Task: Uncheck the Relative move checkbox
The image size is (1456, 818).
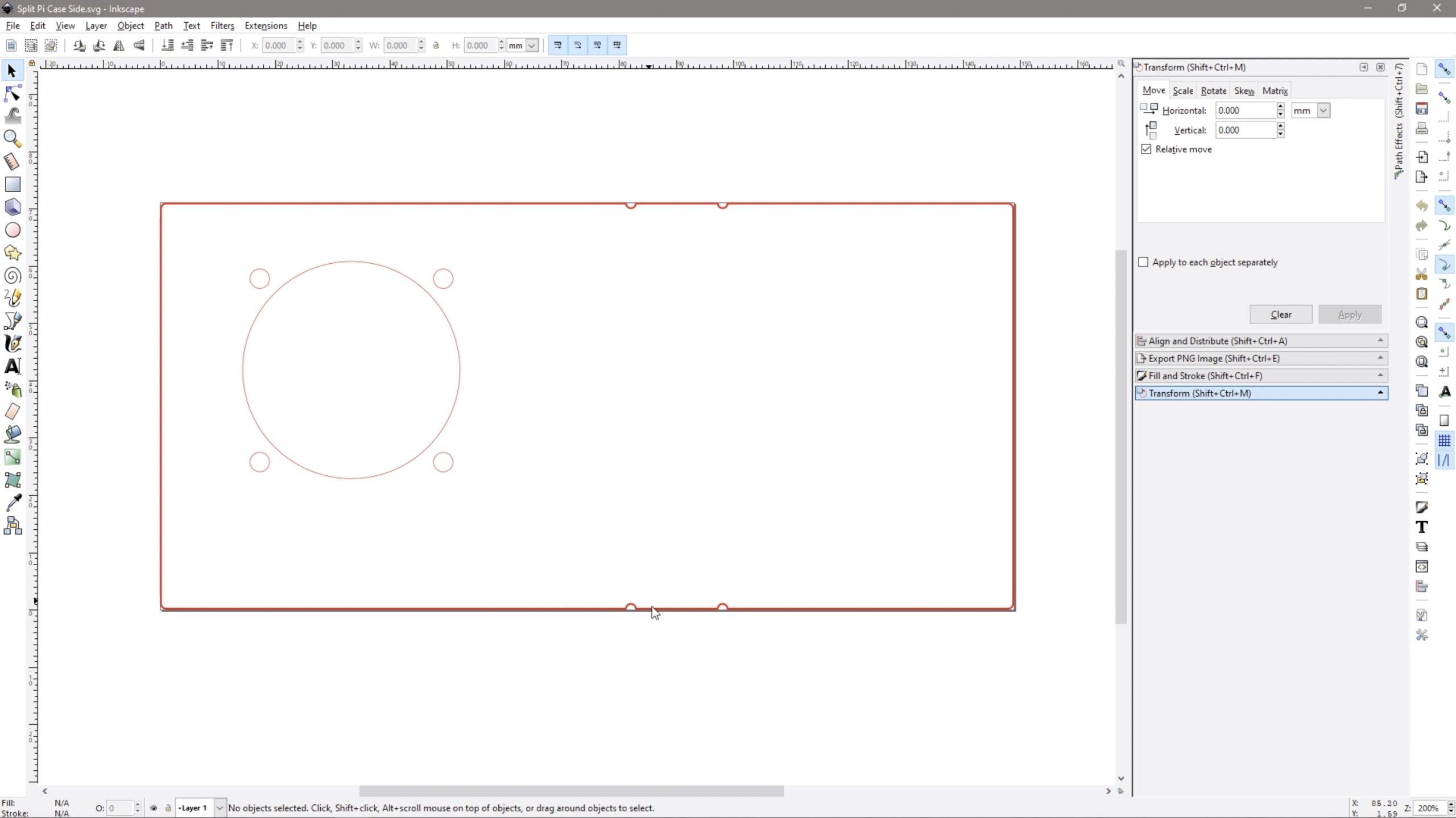Action: click(x=1146, y=149)
